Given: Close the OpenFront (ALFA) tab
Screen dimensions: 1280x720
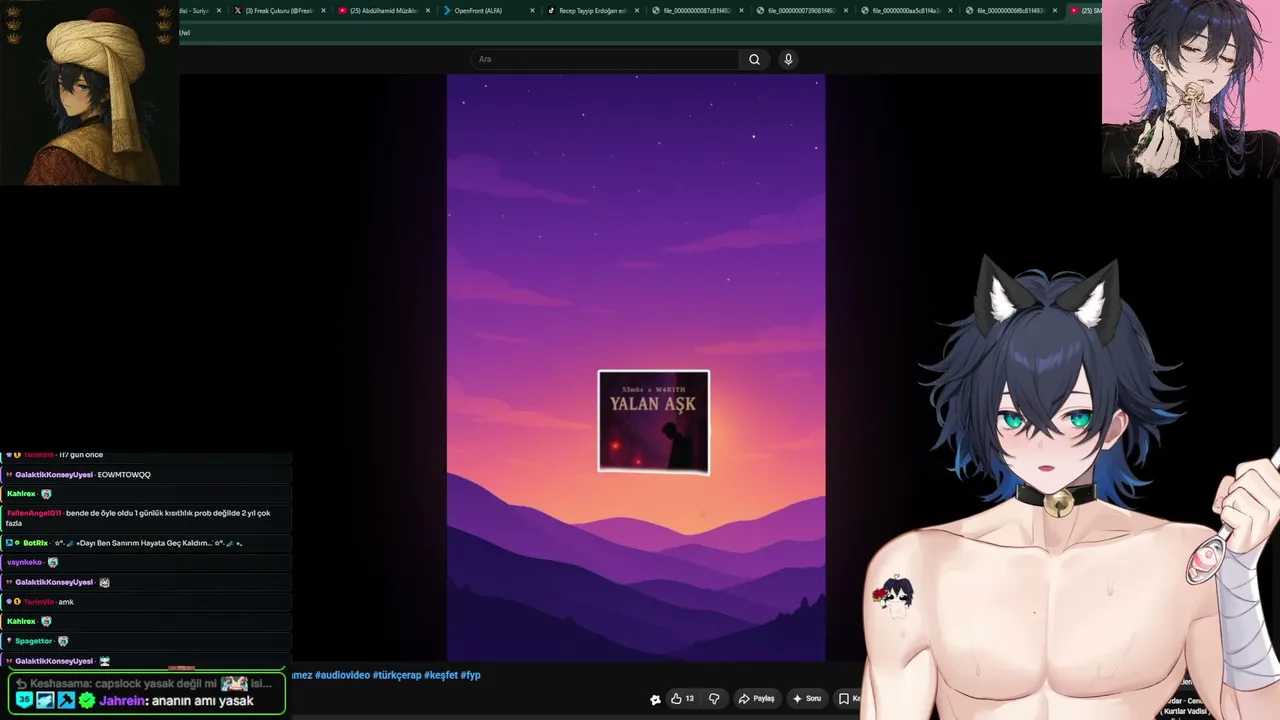Looking at the screenshot, I should tap(532, 11).
